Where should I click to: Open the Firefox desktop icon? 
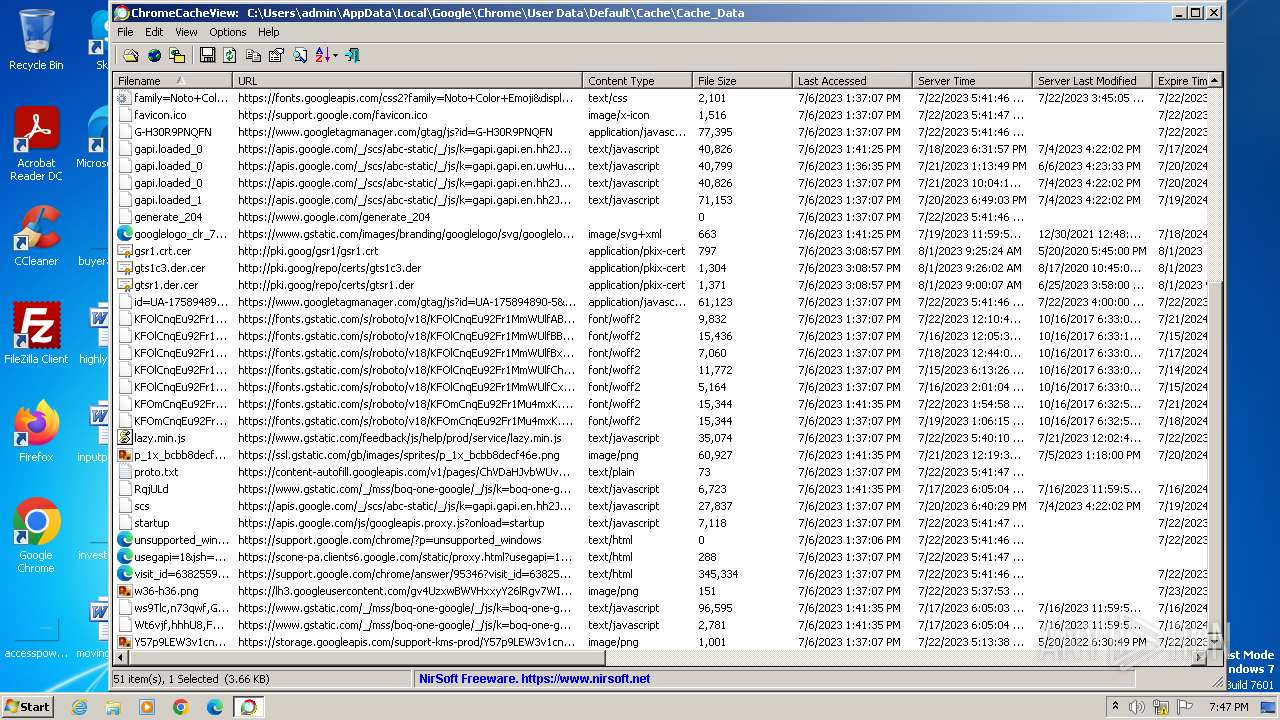click(36, 431)
